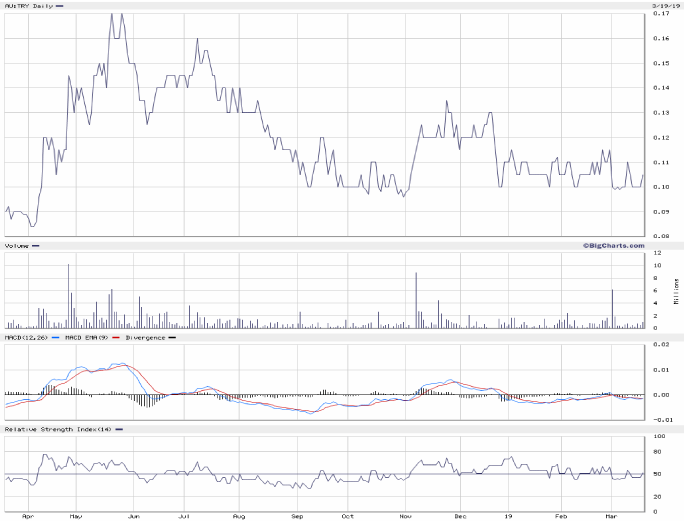Click the AUsTRY Daily chart title
Viewport: 684px width, 521px height.
[x=28, y=6]
